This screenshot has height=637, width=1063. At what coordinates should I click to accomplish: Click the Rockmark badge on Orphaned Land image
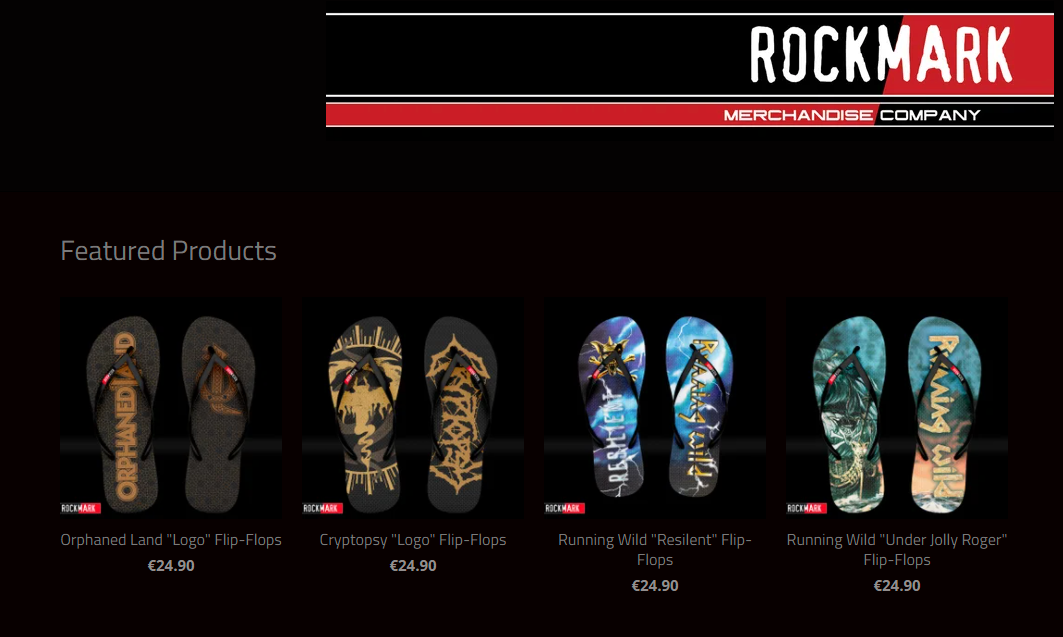[x=81, y=508]
